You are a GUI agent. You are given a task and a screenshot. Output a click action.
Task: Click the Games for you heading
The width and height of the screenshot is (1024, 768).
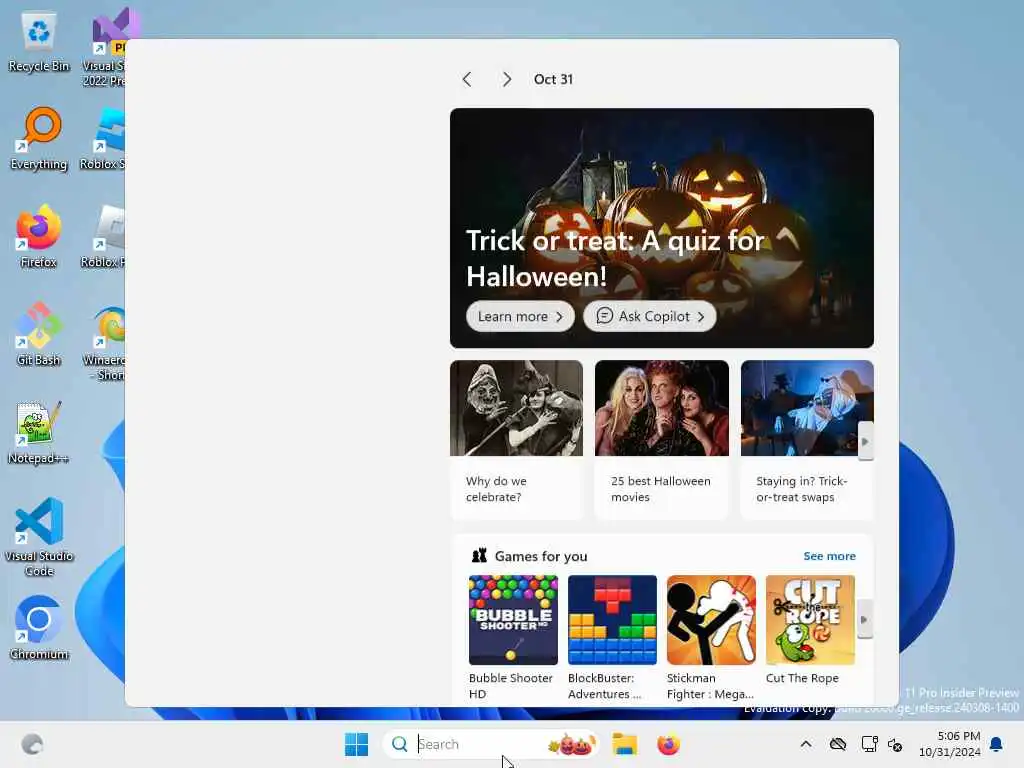[x=541, y=556]
